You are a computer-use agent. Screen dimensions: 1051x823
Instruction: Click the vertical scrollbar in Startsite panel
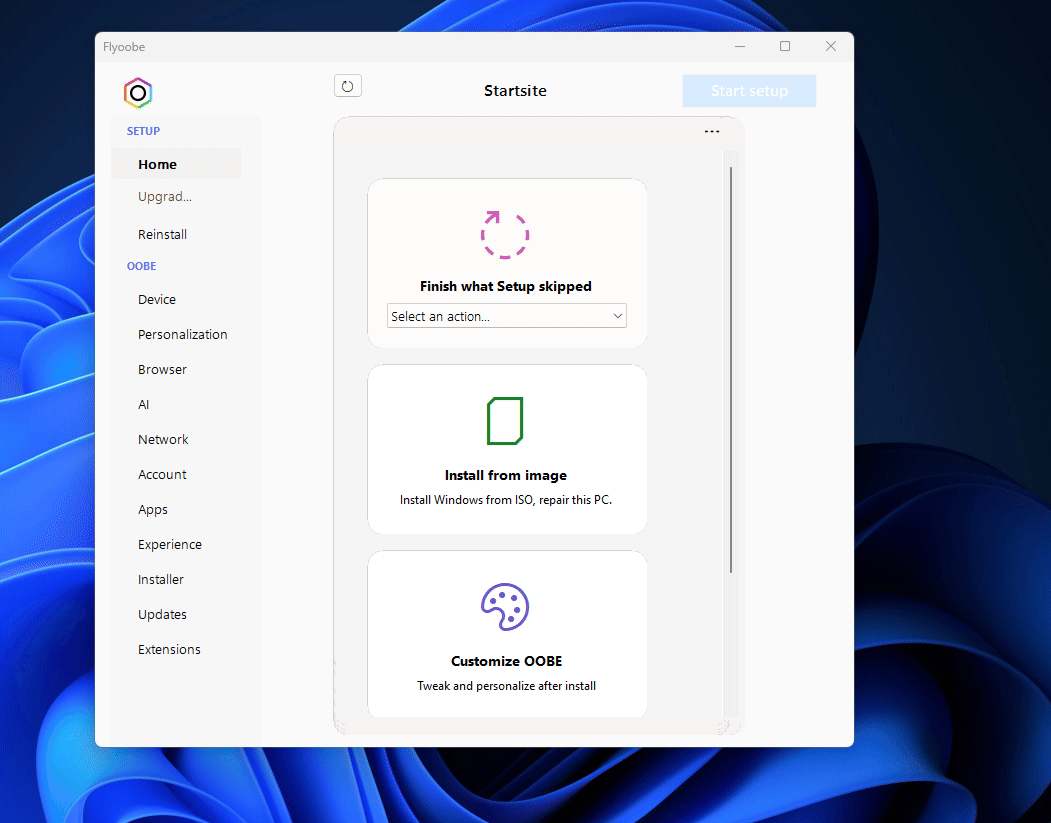[731, 370]
